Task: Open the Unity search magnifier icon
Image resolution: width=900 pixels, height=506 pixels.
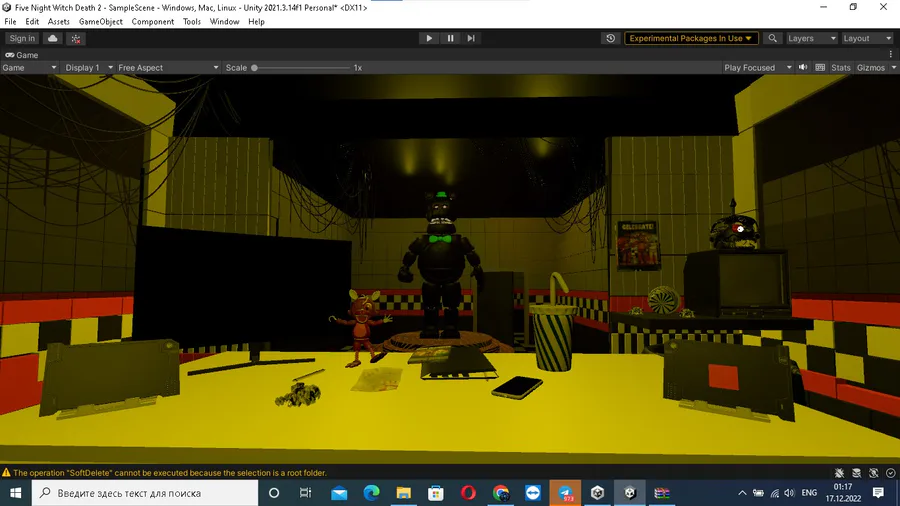Action: (773, 38)
